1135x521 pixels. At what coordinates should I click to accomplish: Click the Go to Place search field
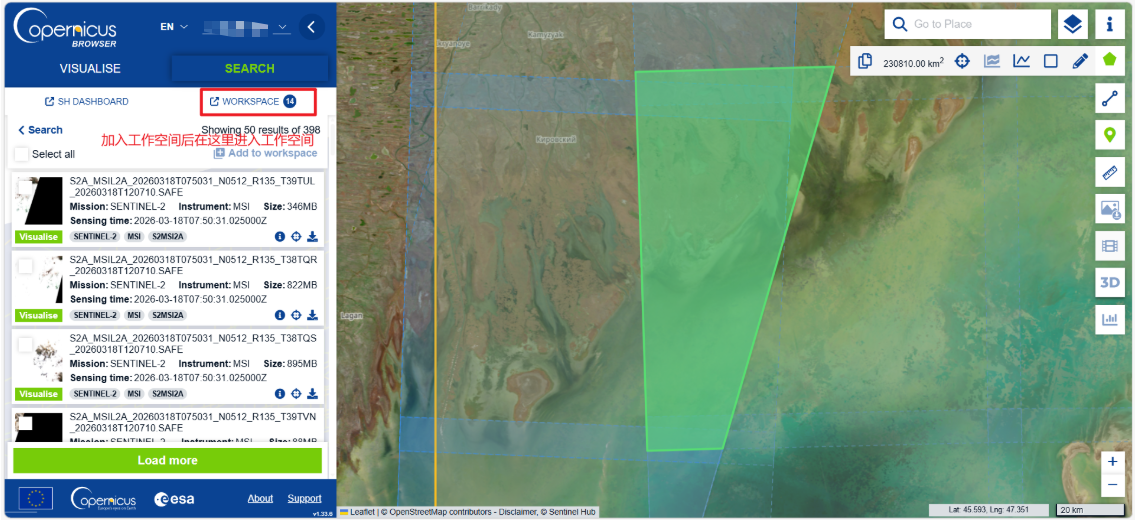pos(968,25)
